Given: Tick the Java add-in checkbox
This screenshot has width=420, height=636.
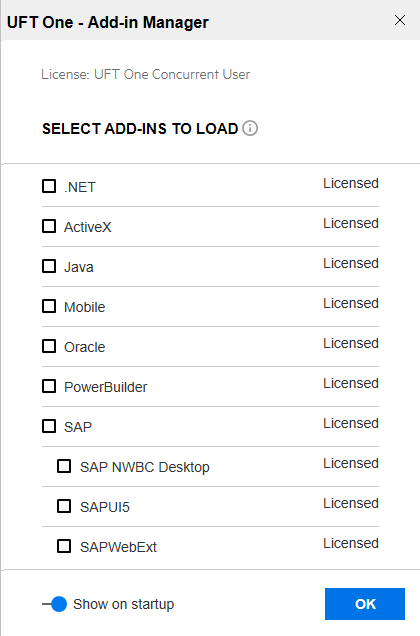Looking at the screenshot, I should click(49, 266).
